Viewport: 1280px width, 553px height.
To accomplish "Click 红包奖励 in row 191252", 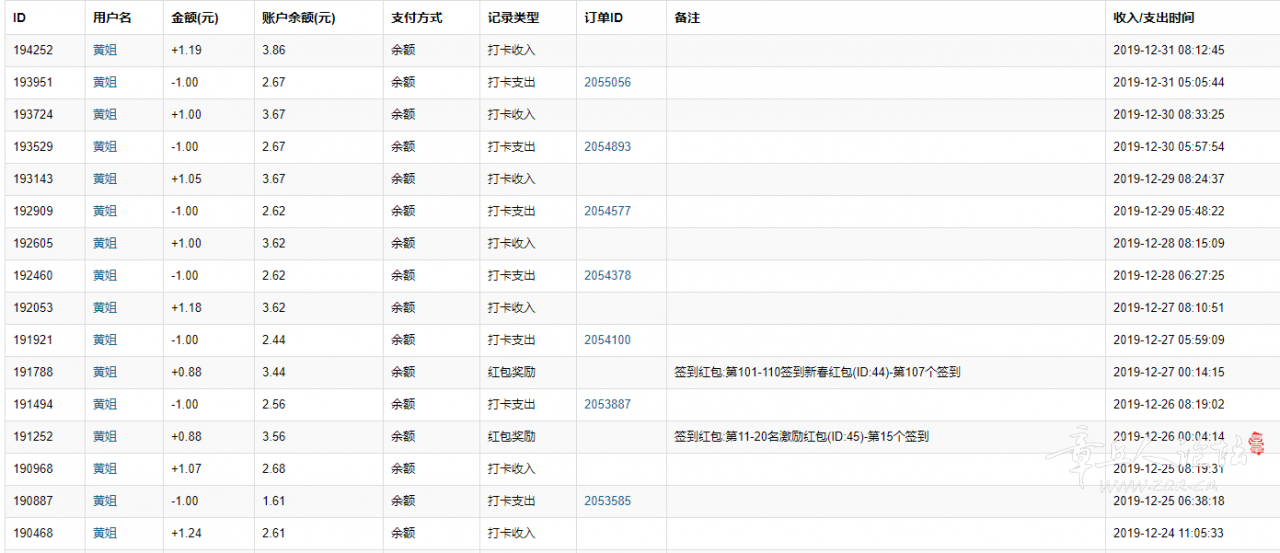I will [x=512, y=436].
